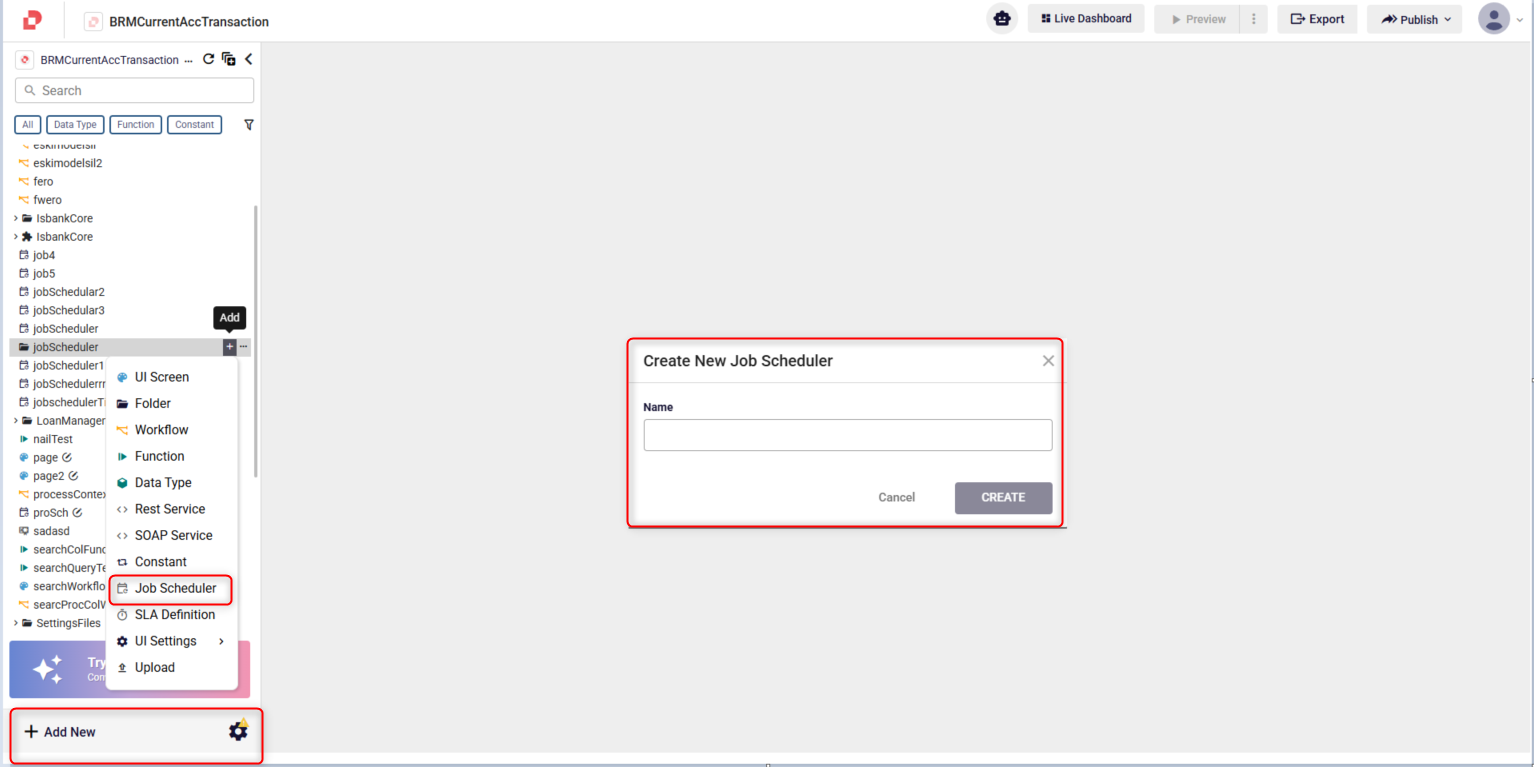Open the Publish dropdown
This screenshot has height=767, width=1534.
(x=1414, y=19)
